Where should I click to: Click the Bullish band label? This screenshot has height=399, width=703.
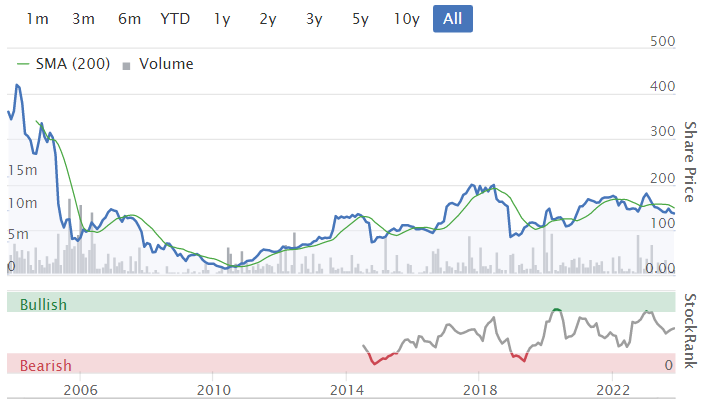click(x=43, y=305)
